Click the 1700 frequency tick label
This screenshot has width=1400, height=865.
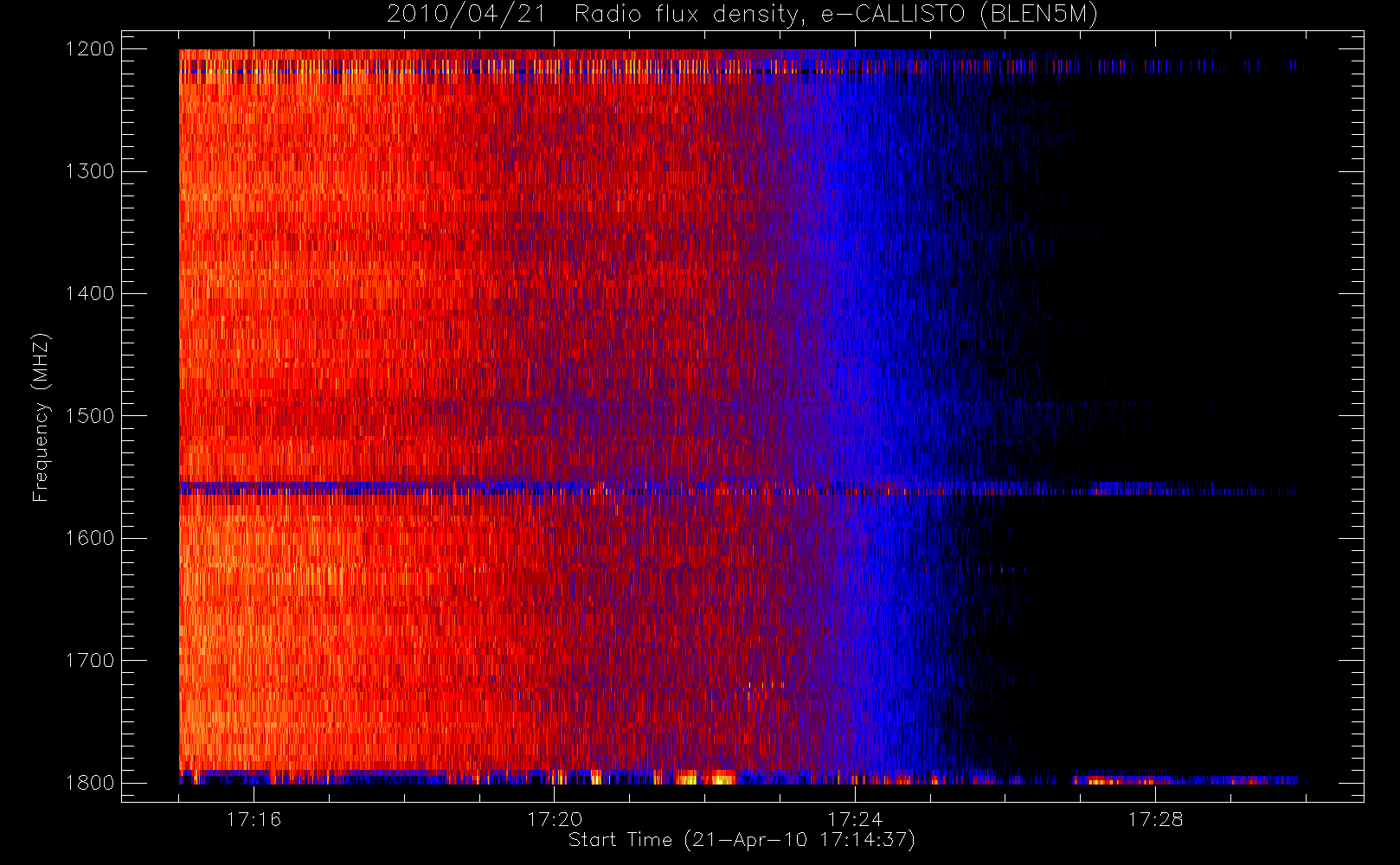click(x=90, y=661)
